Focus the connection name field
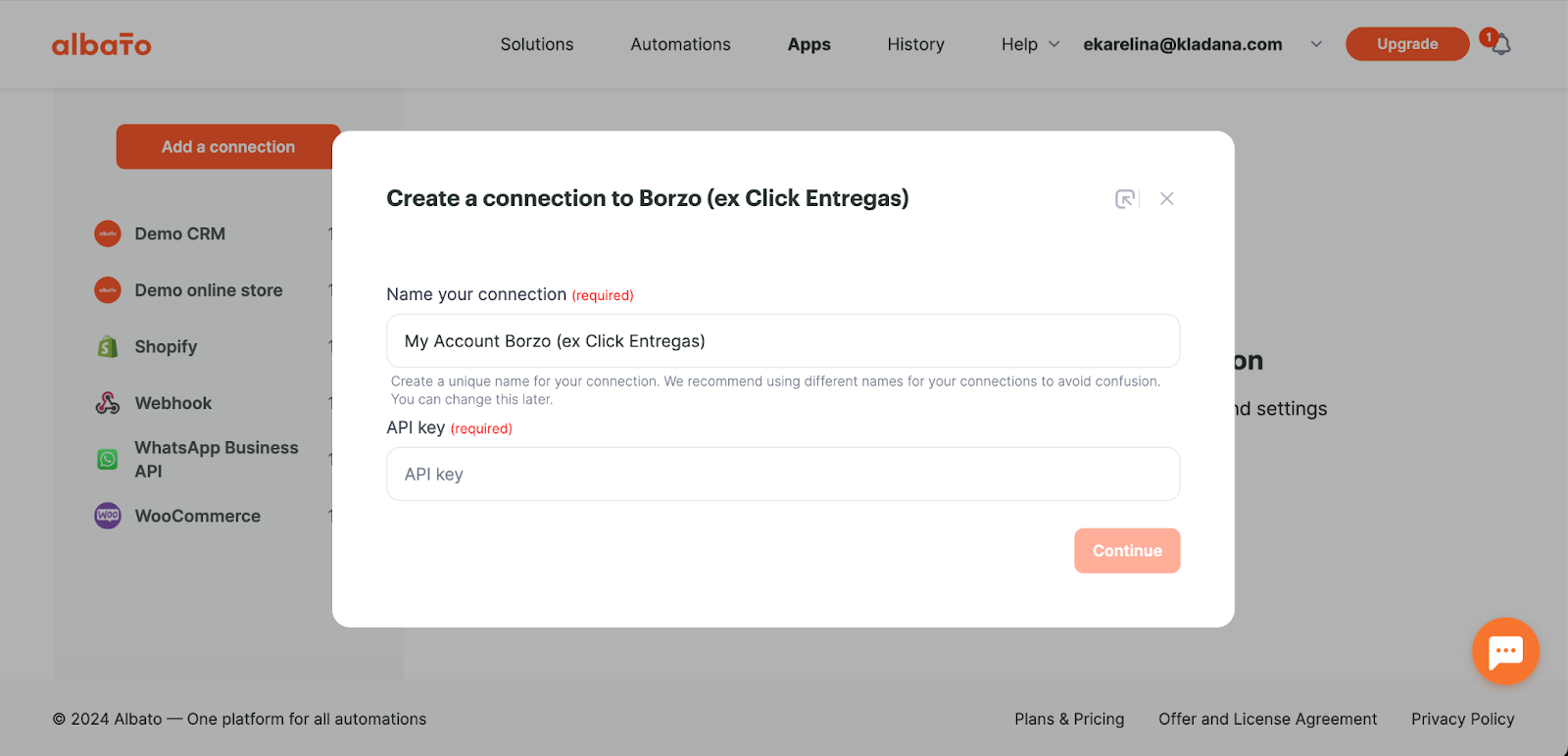Screen dimensions: 1568x756 783,341
